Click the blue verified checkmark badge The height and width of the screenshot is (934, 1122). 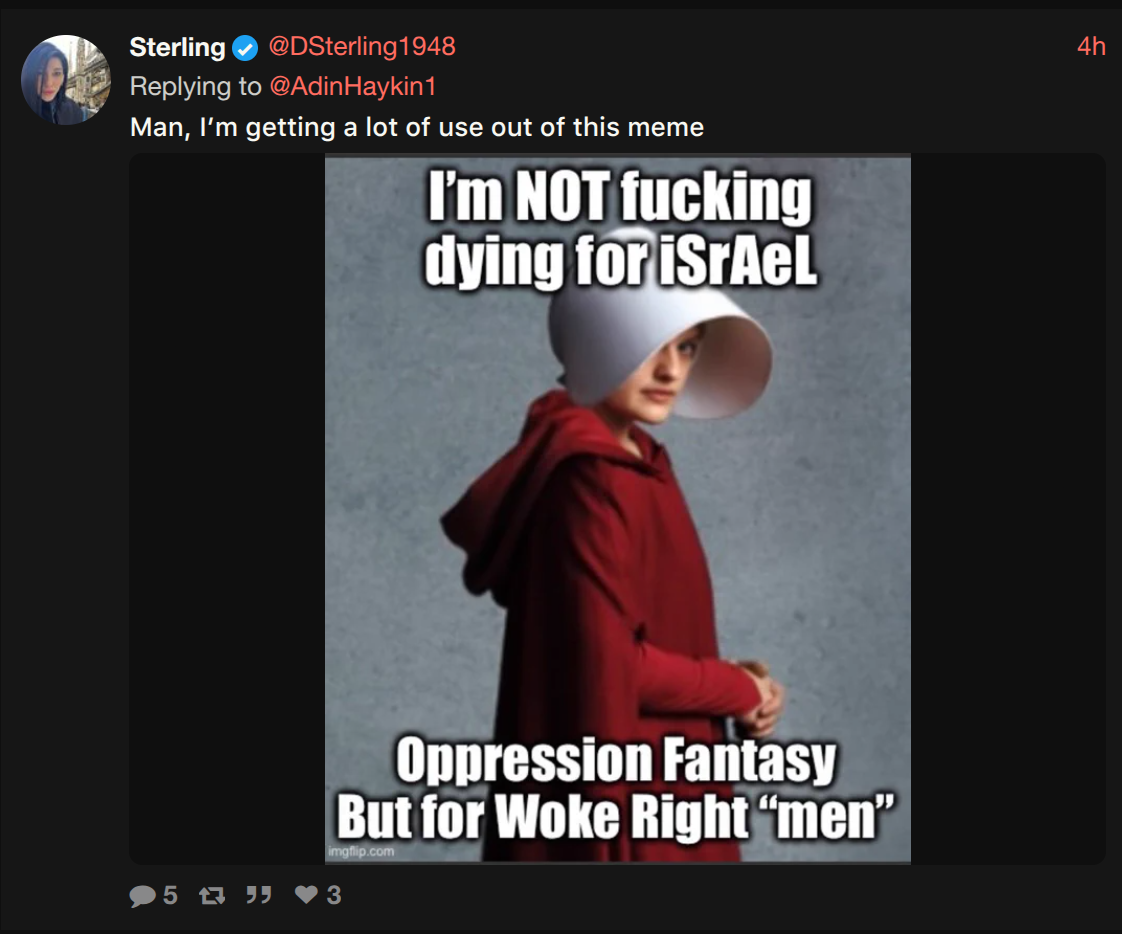click(245, 49)
